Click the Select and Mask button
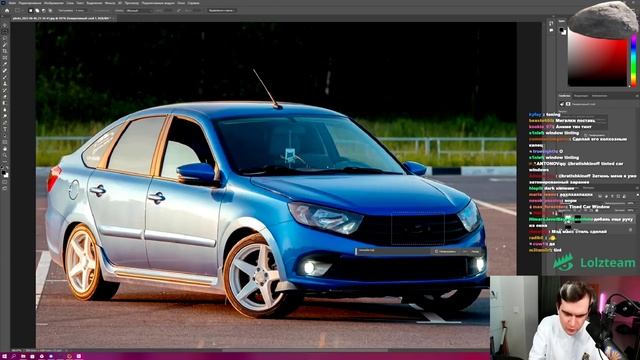 [x=222, y=11]
